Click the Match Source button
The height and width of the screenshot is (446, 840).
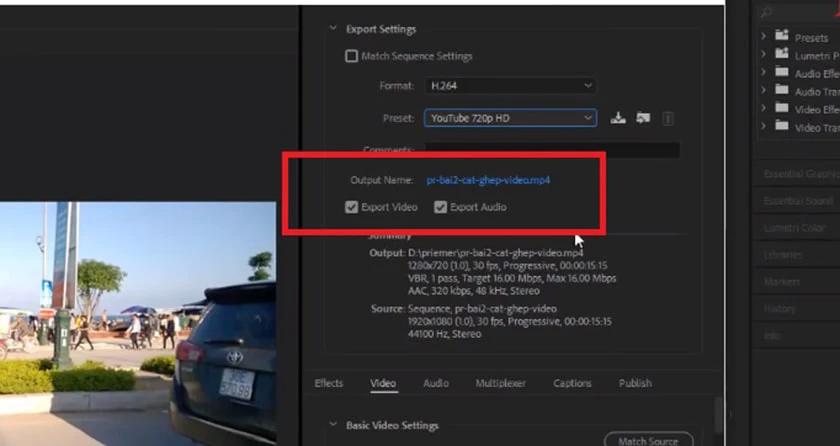pyautogui.click(x=648, y=441)
